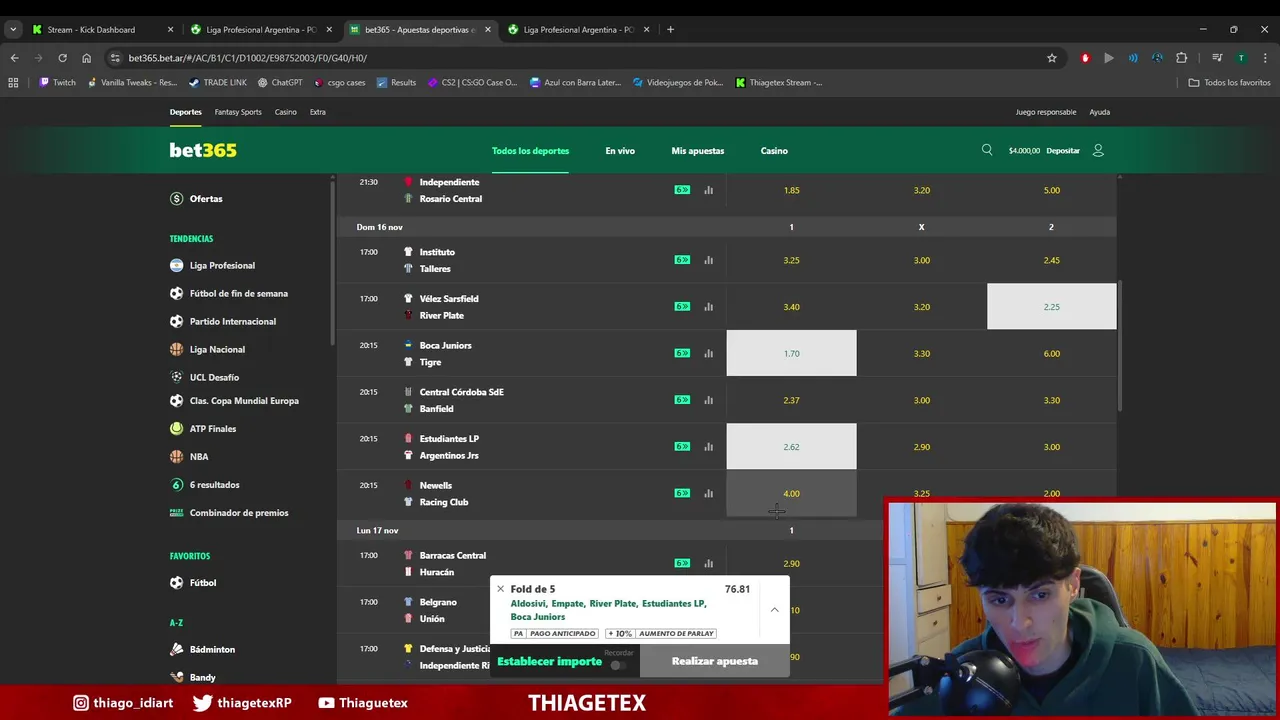Open the bet365 search magnifier
Image resolution: width=1280 pixels, height=720 pixels.
(987, 150)
